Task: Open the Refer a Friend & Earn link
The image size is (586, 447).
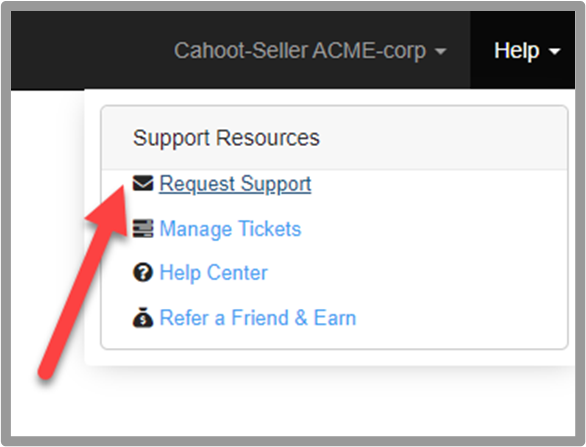Action: click(x=258, y=318)
